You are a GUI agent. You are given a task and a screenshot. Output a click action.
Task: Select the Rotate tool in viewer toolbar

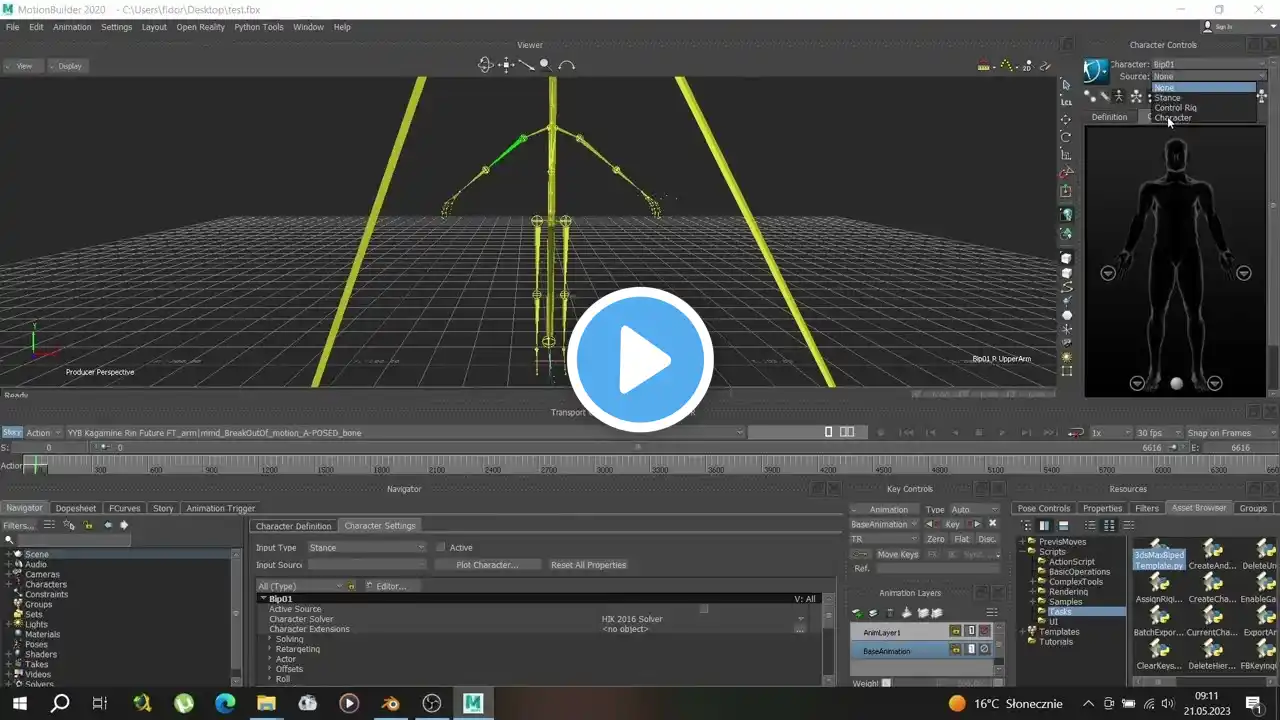(1066, 137)
